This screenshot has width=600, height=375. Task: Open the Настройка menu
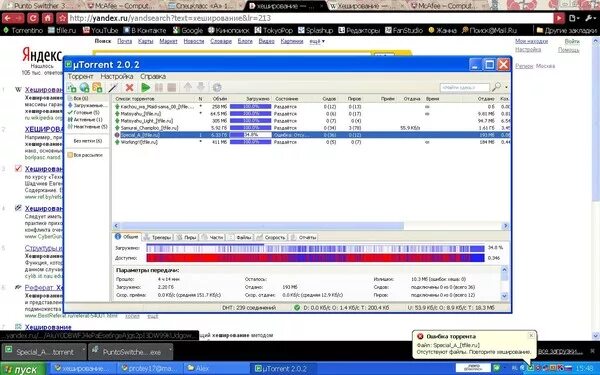pos(117,77)
